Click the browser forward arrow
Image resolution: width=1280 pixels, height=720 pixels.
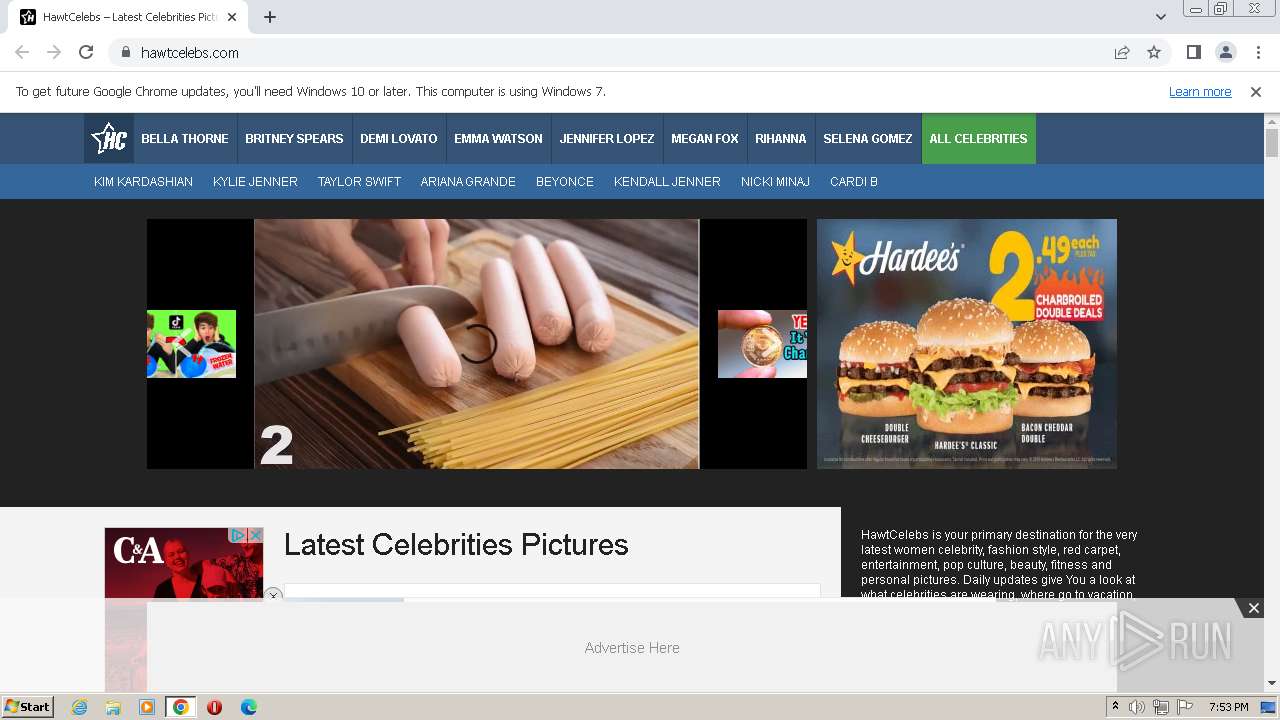pos(54,52)
